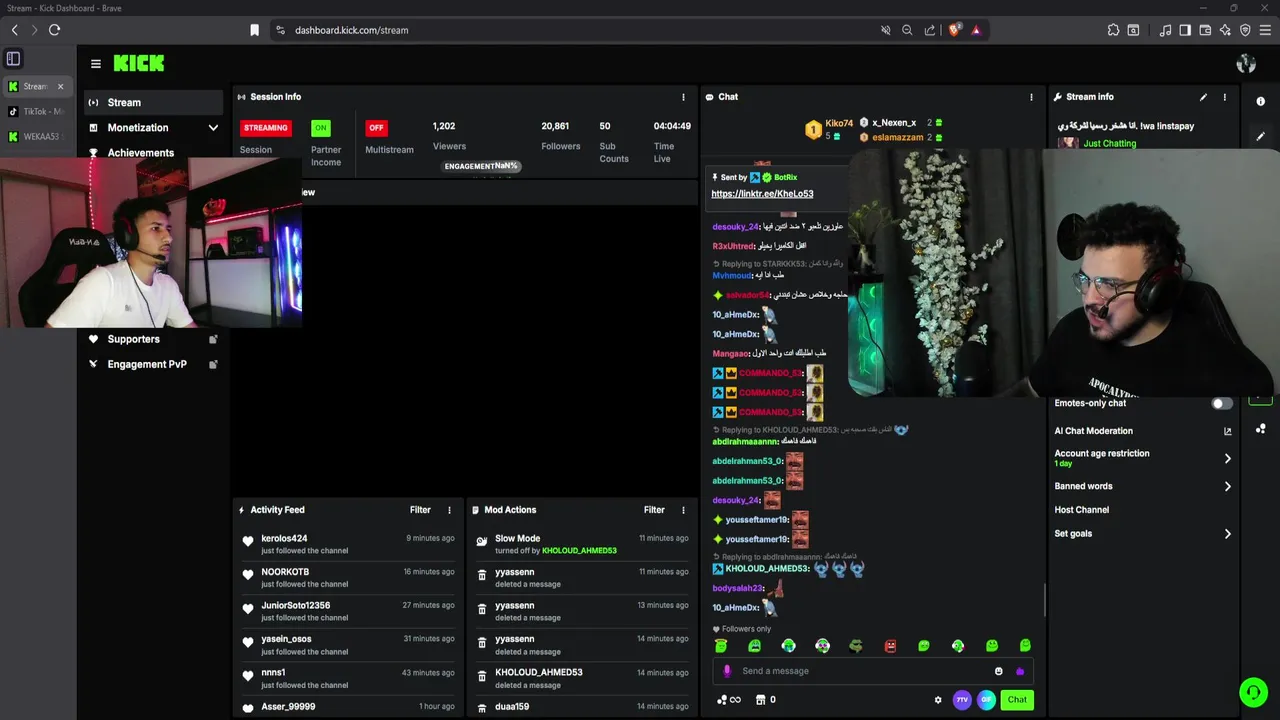Viewport: 1280px width, 720px height.
Task: Open AI Chat Moderation external link icon
Action: click(1228, 431)
